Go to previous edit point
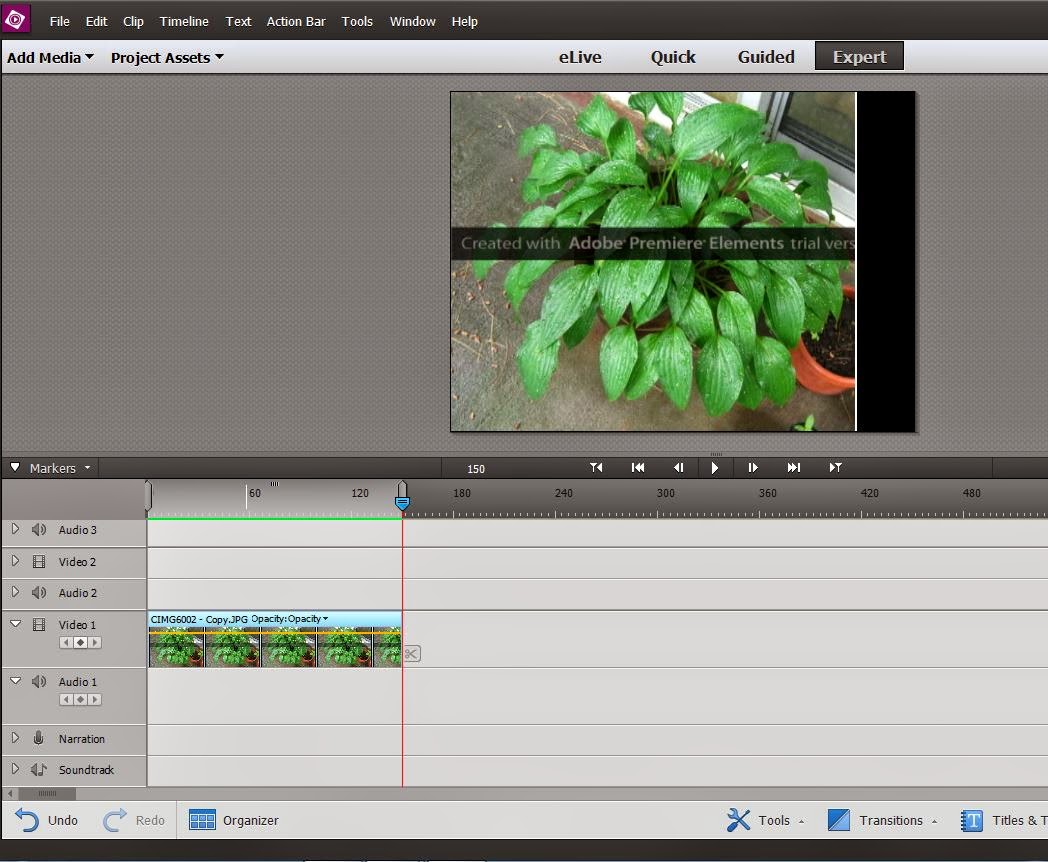Image resolution: width=1048 pixels, height=862 pixels. click(x=596, y=468)
